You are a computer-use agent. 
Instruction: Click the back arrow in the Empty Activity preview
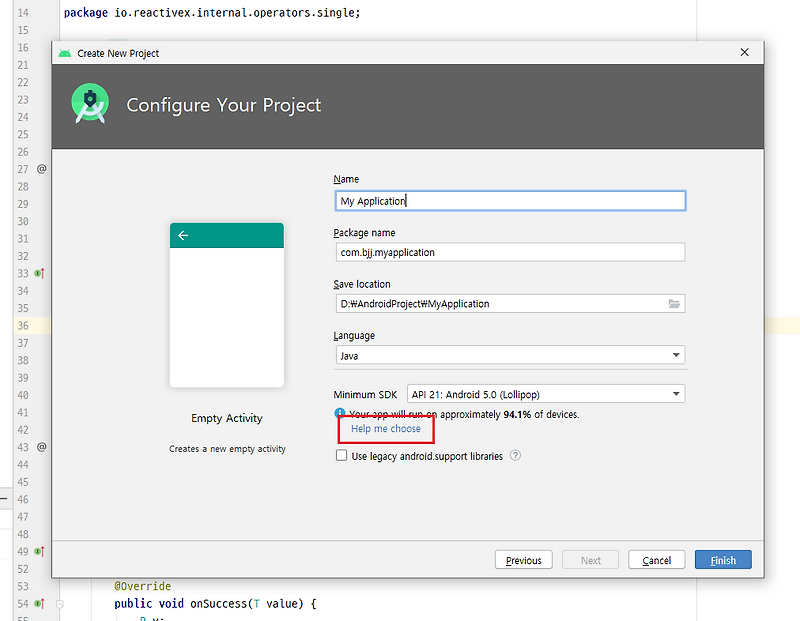click(x=183, y=235)
